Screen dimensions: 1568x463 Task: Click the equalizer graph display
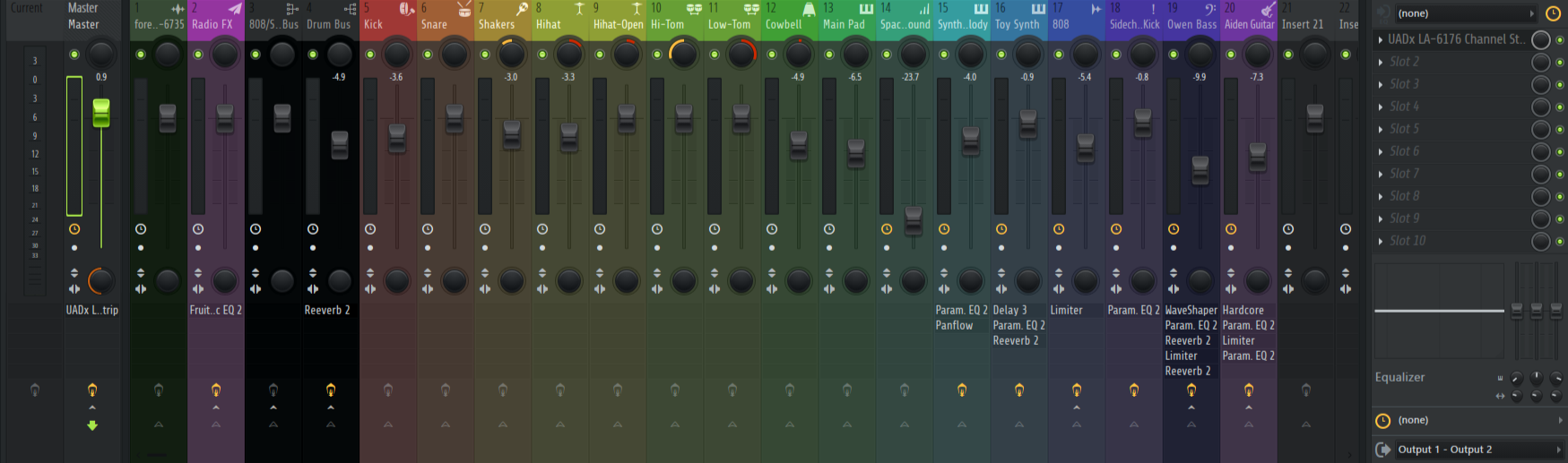coord(1439,312)
